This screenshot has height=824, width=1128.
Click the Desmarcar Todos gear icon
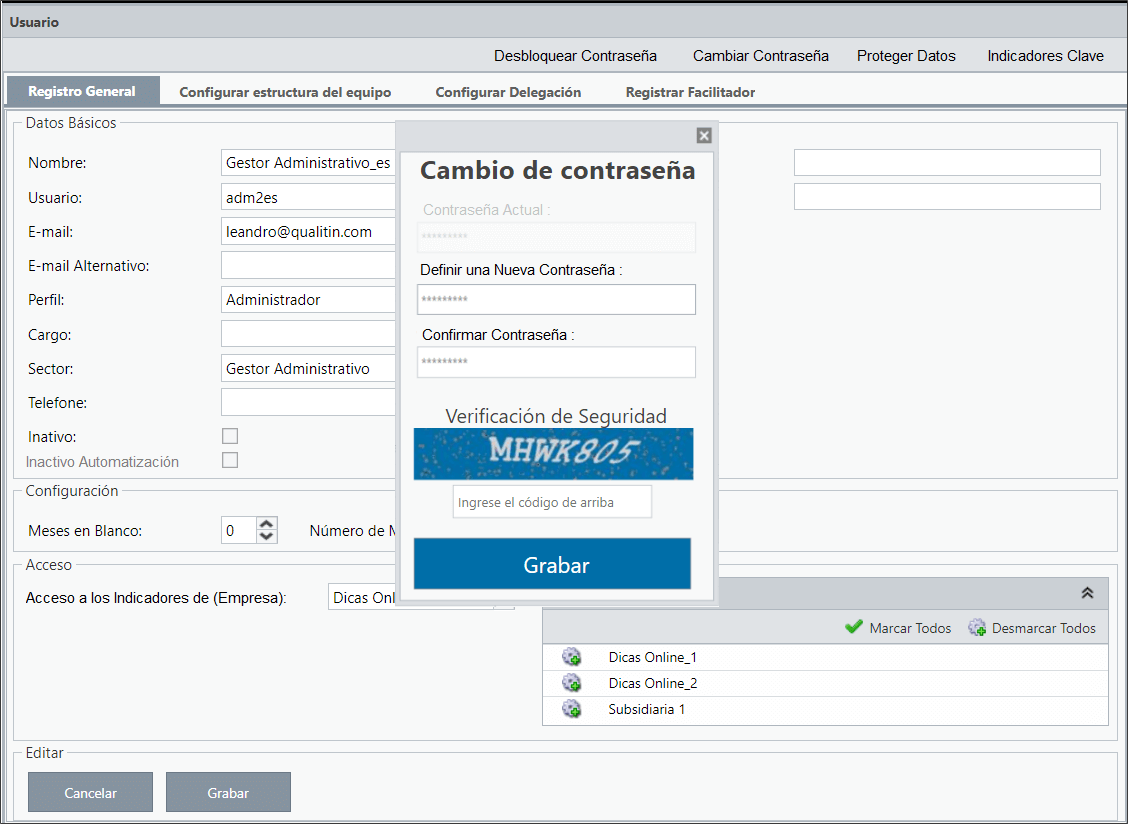[x=977, y=628]
